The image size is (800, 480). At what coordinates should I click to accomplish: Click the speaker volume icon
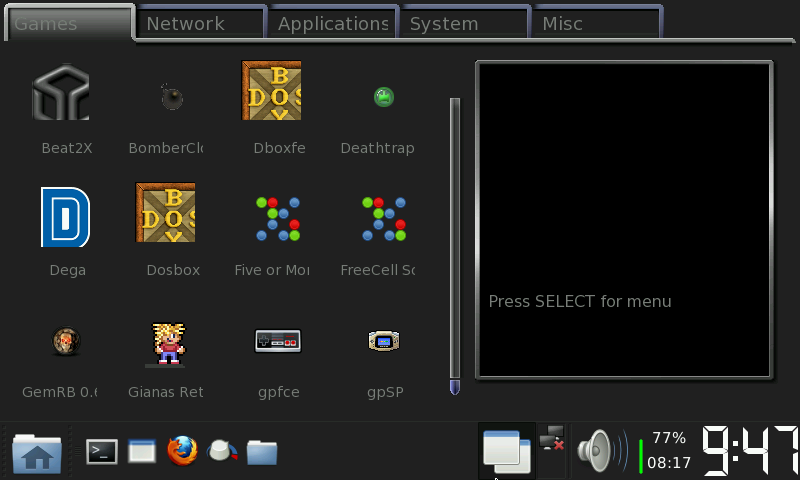pyautogui.click(x=600, y=451)
